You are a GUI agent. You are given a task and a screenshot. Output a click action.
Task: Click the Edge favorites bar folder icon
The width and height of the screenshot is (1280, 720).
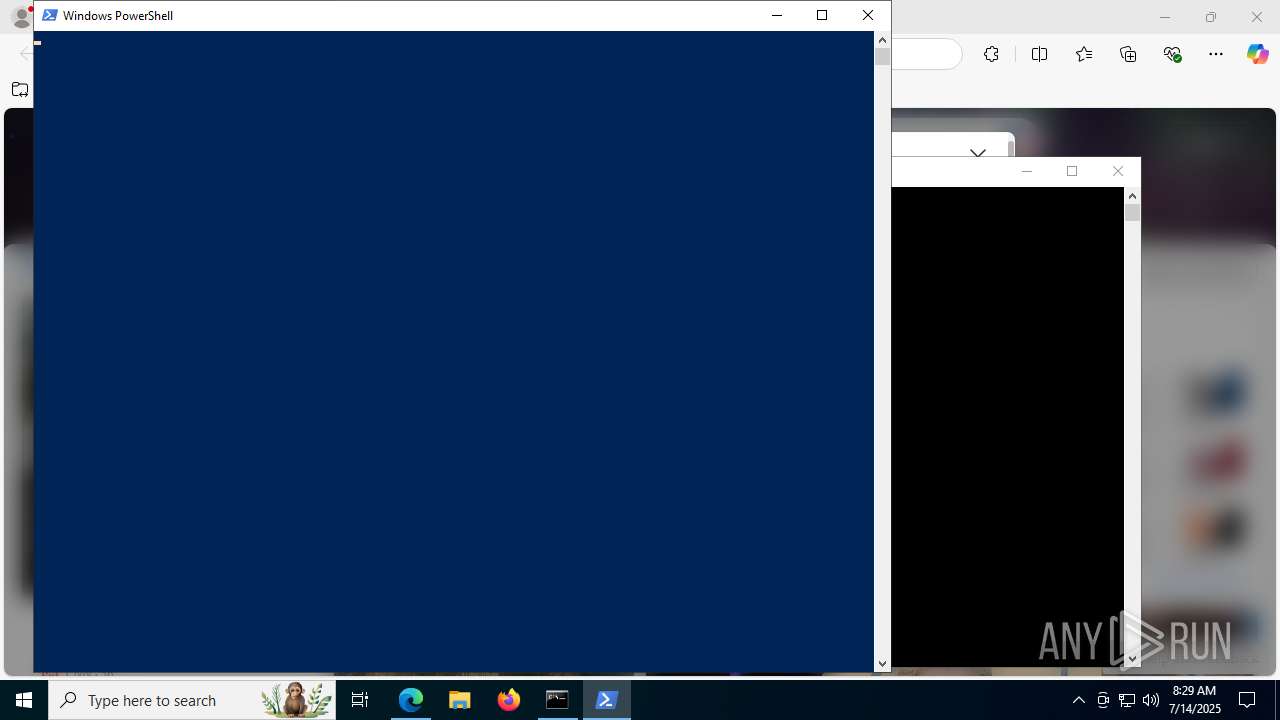[20, 89]
